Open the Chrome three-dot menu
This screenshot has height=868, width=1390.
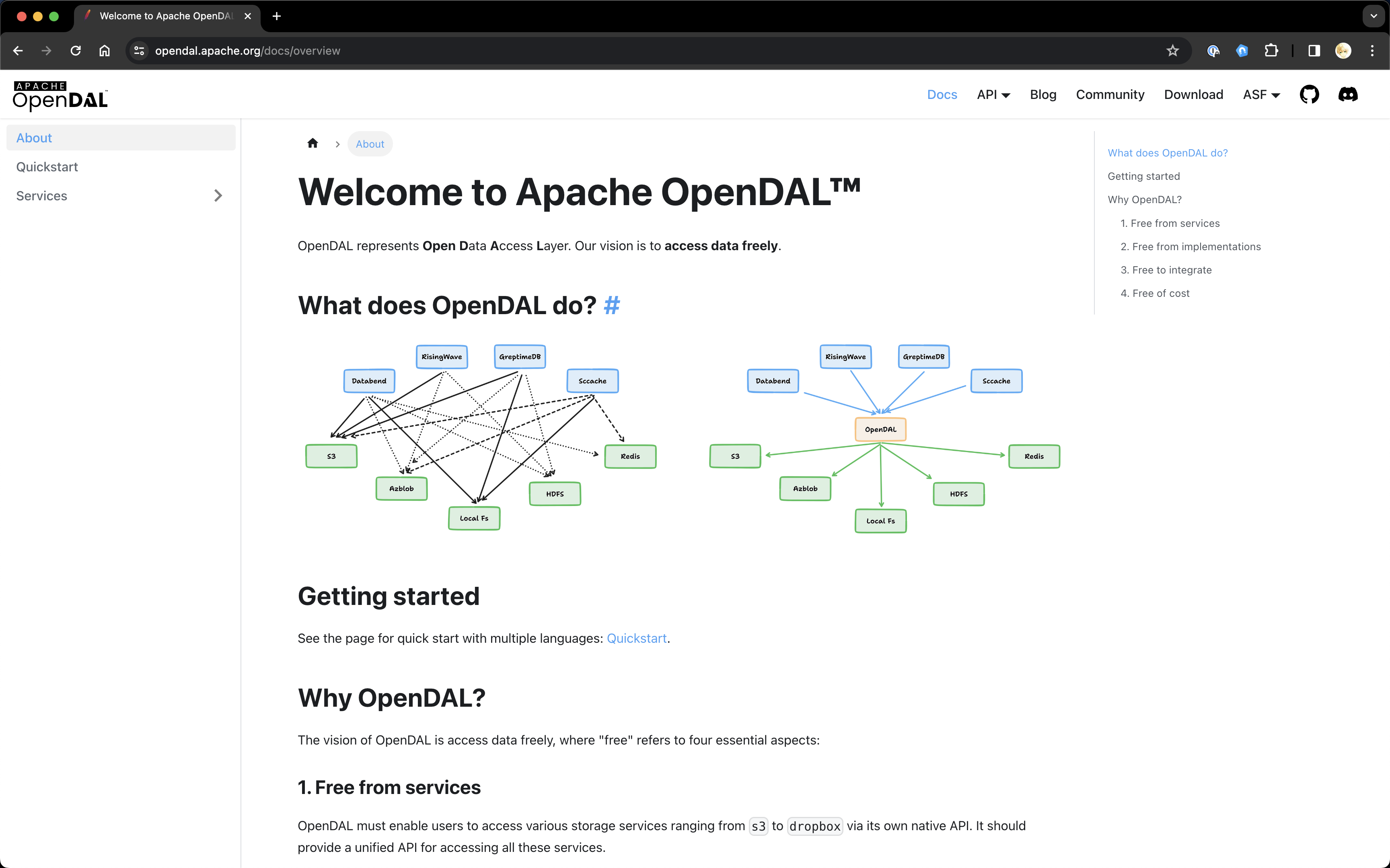pyautogui.click(x=1372, y=51)
